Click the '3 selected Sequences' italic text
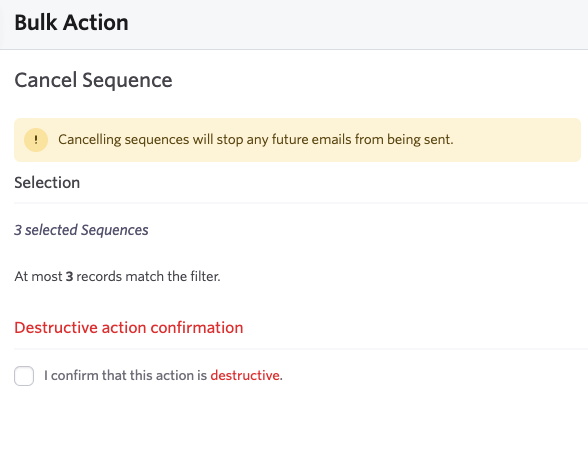The width and height of the screenshot is (588, 451). 81,230
